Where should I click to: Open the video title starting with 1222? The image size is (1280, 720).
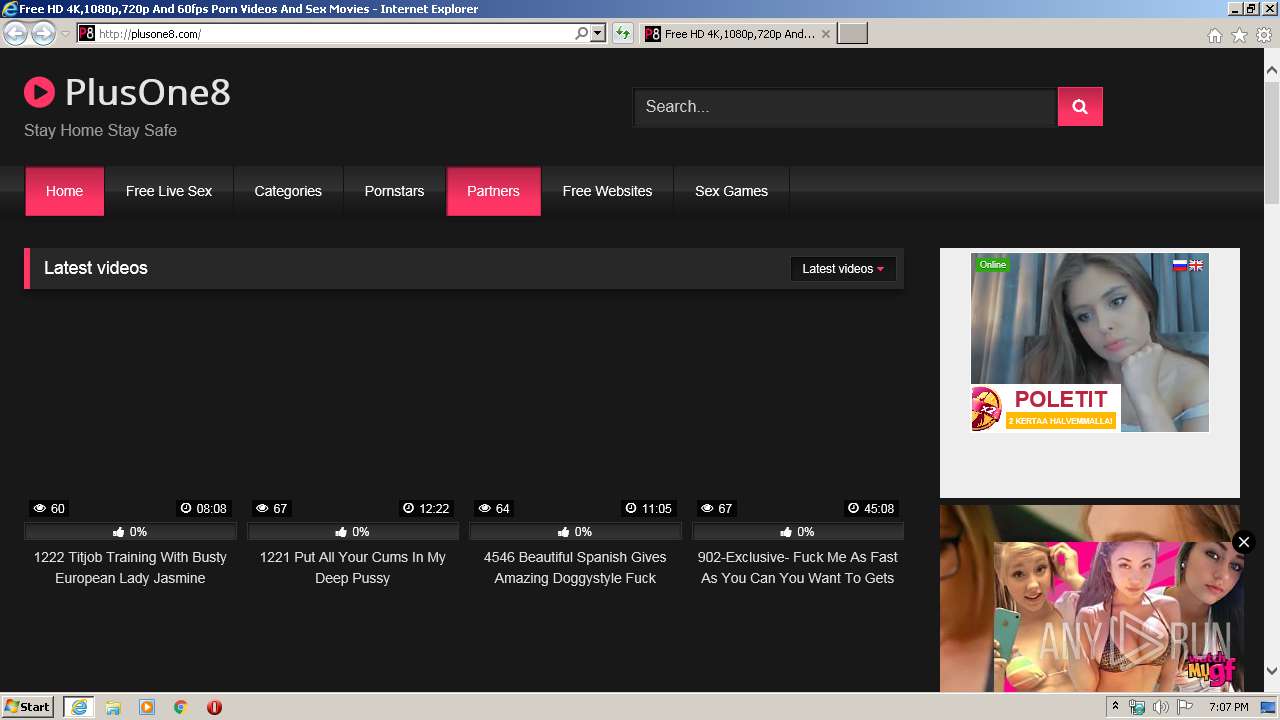click(x=130, y=568)
